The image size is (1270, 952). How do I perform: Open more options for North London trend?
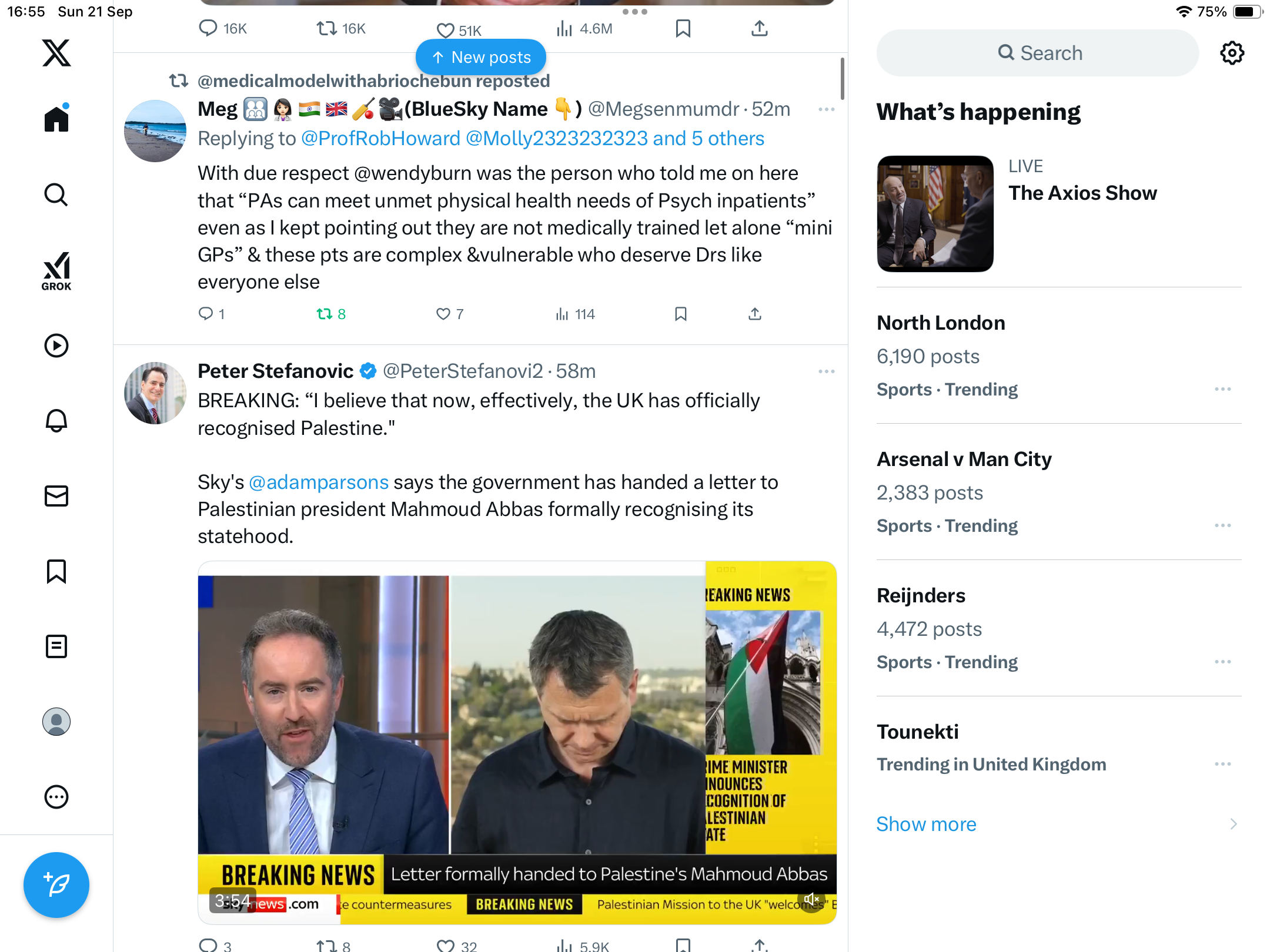coord(1223,389)
